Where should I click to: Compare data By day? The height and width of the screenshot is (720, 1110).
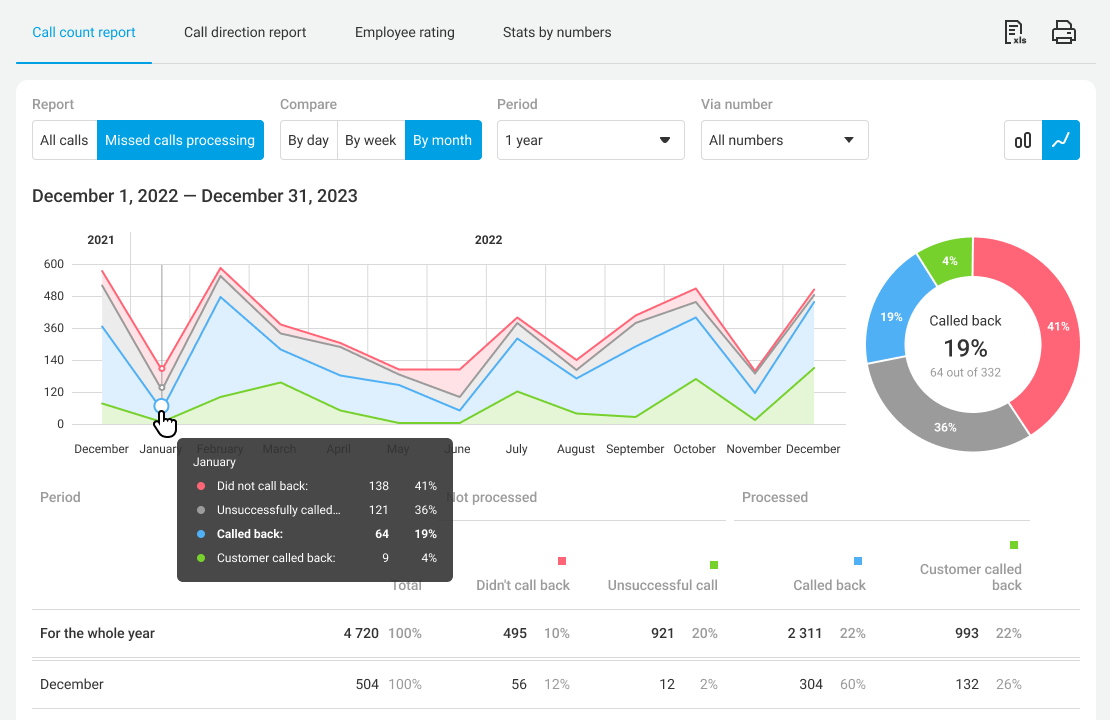pyautogui.click(x=308, y=140)
